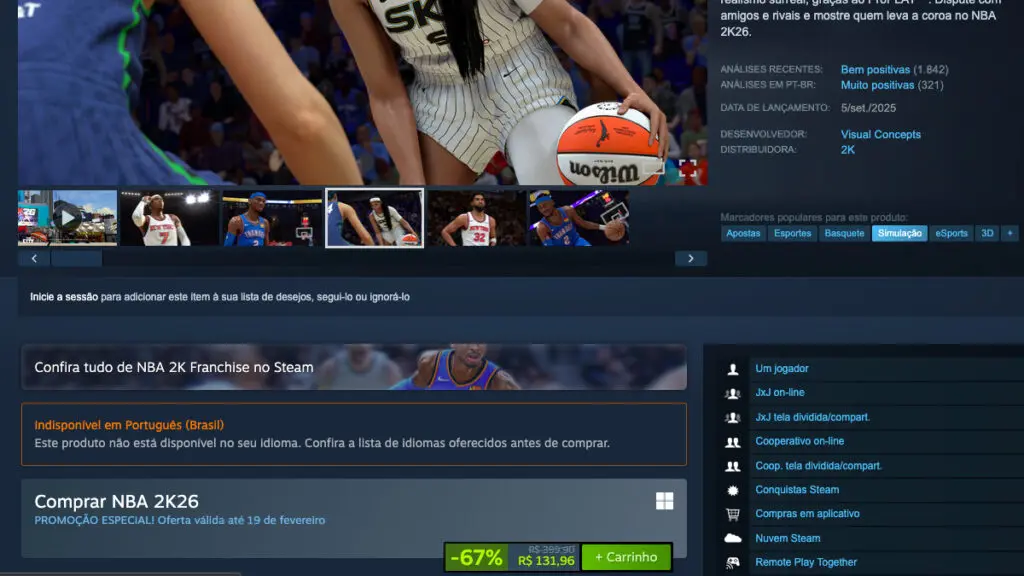Select the fourth gallery thumbnail below the video
Viewport: 1024px width, 576px height.
(375, 217)
